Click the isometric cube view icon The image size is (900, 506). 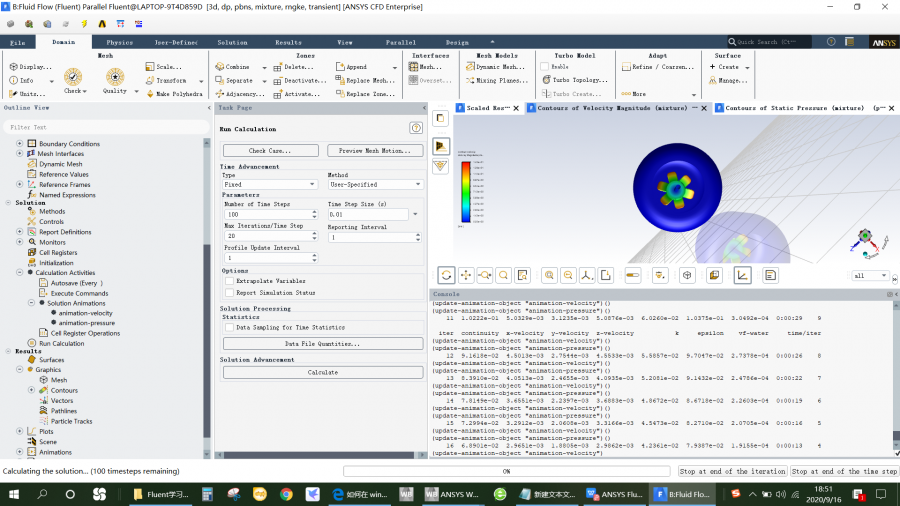pyautogui.click(x=687, y=275)
